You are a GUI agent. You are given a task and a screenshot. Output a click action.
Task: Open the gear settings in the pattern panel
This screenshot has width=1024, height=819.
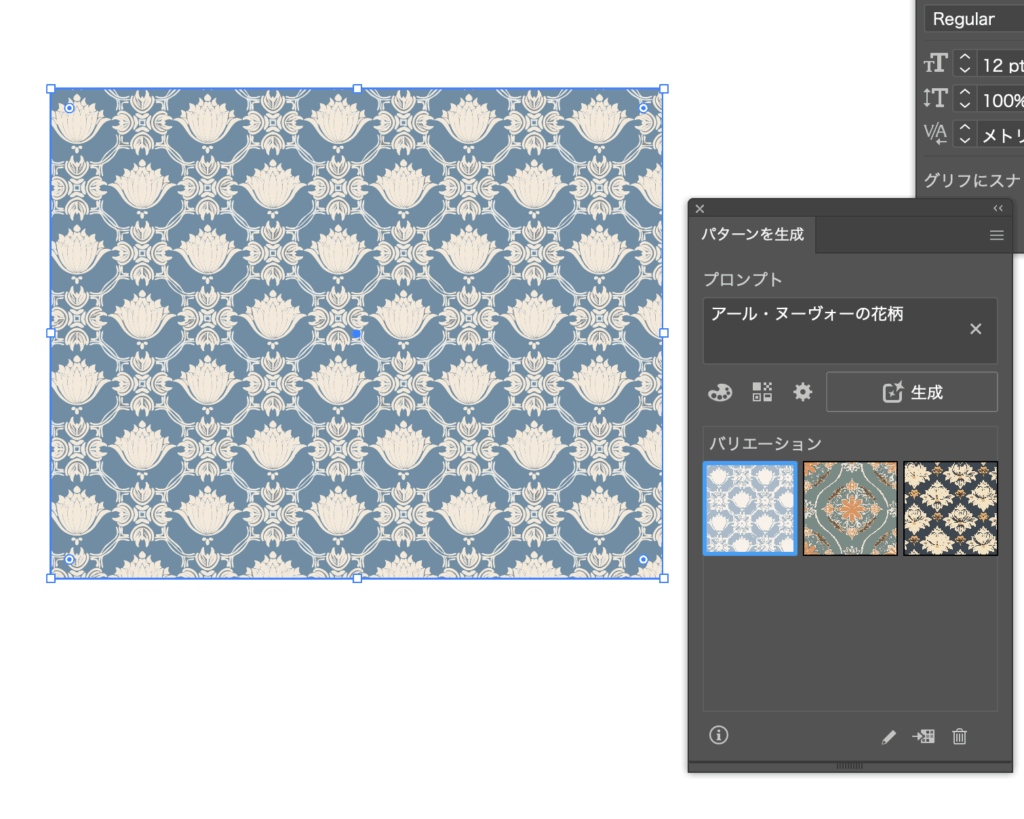point(803,392)
